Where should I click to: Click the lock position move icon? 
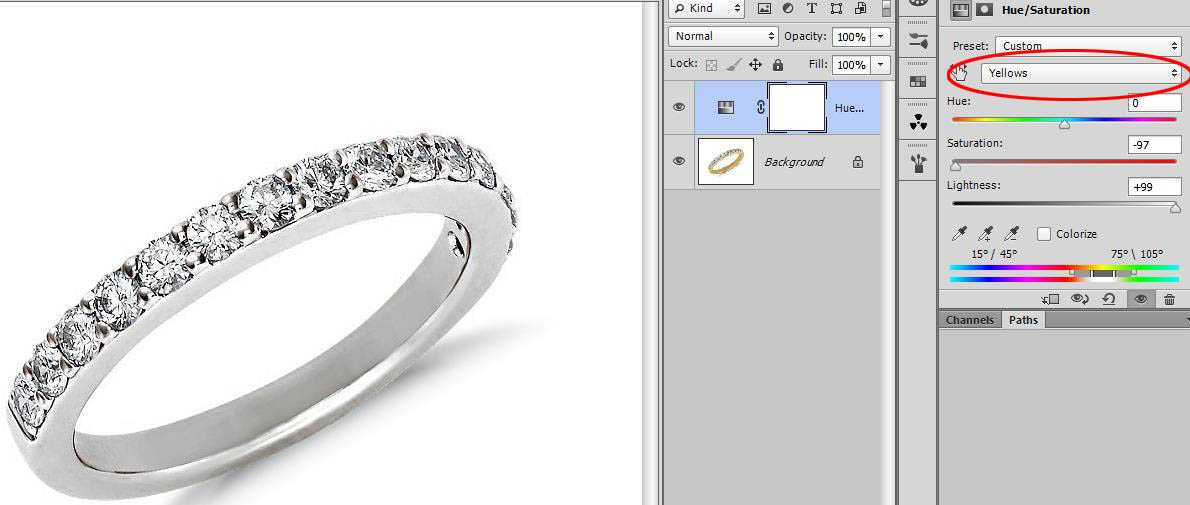click(x=755, y=64)
